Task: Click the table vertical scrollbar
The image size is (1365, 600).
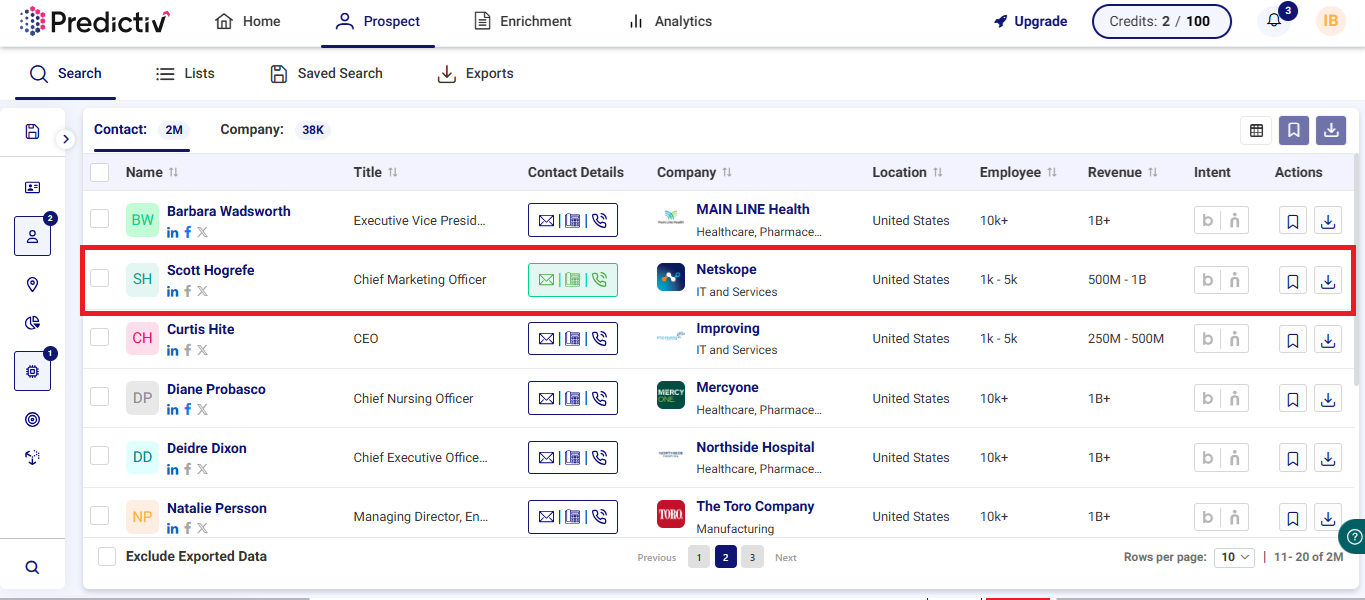Action: 1356,270
